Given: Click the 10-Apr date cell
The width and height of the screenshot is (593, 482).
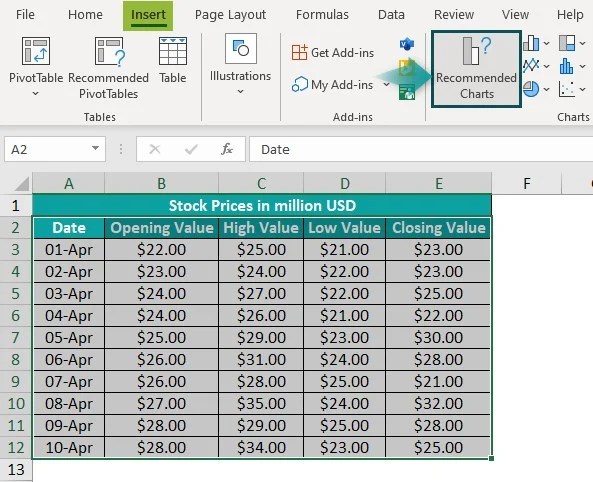Looking at the screenshot, I should (69, 448).
